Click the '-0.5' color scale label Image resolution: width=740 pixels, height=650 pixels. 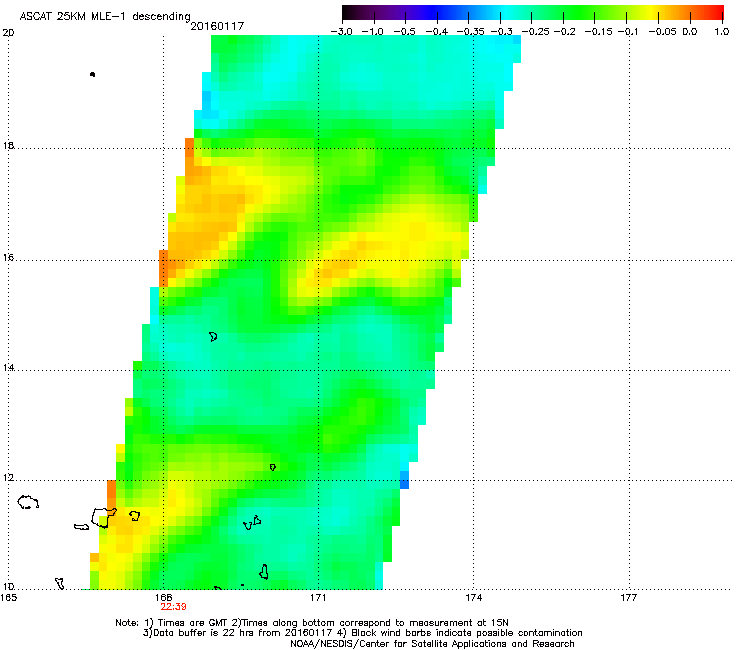pos(404,32)
